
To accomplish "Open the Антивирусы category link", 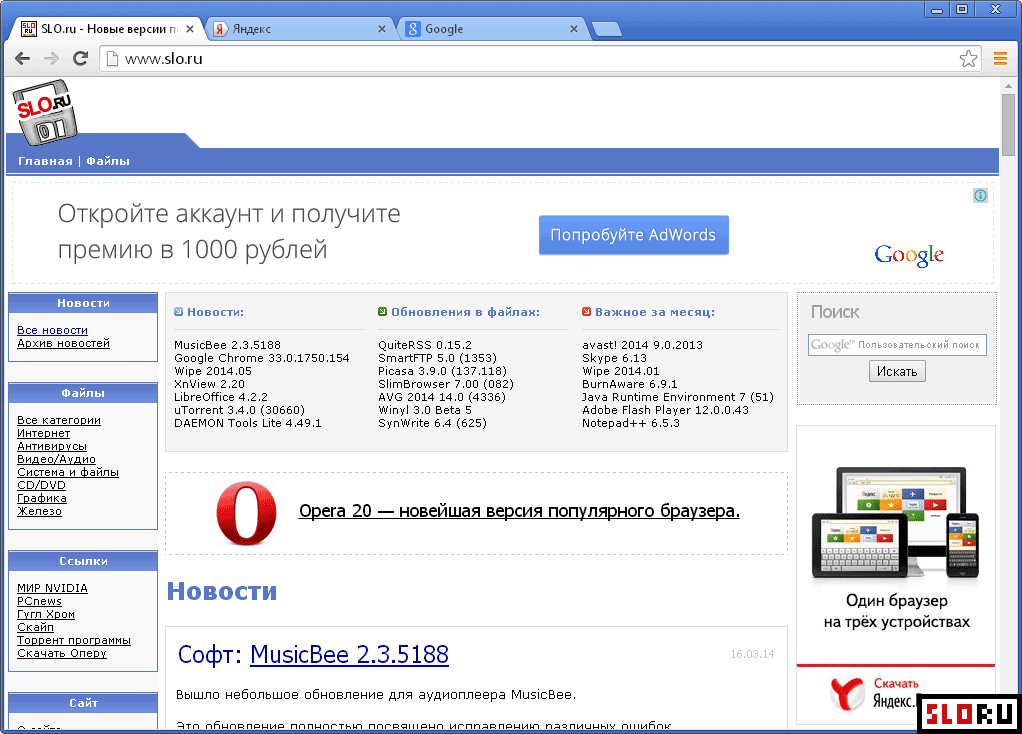I will tap(51, 447).
